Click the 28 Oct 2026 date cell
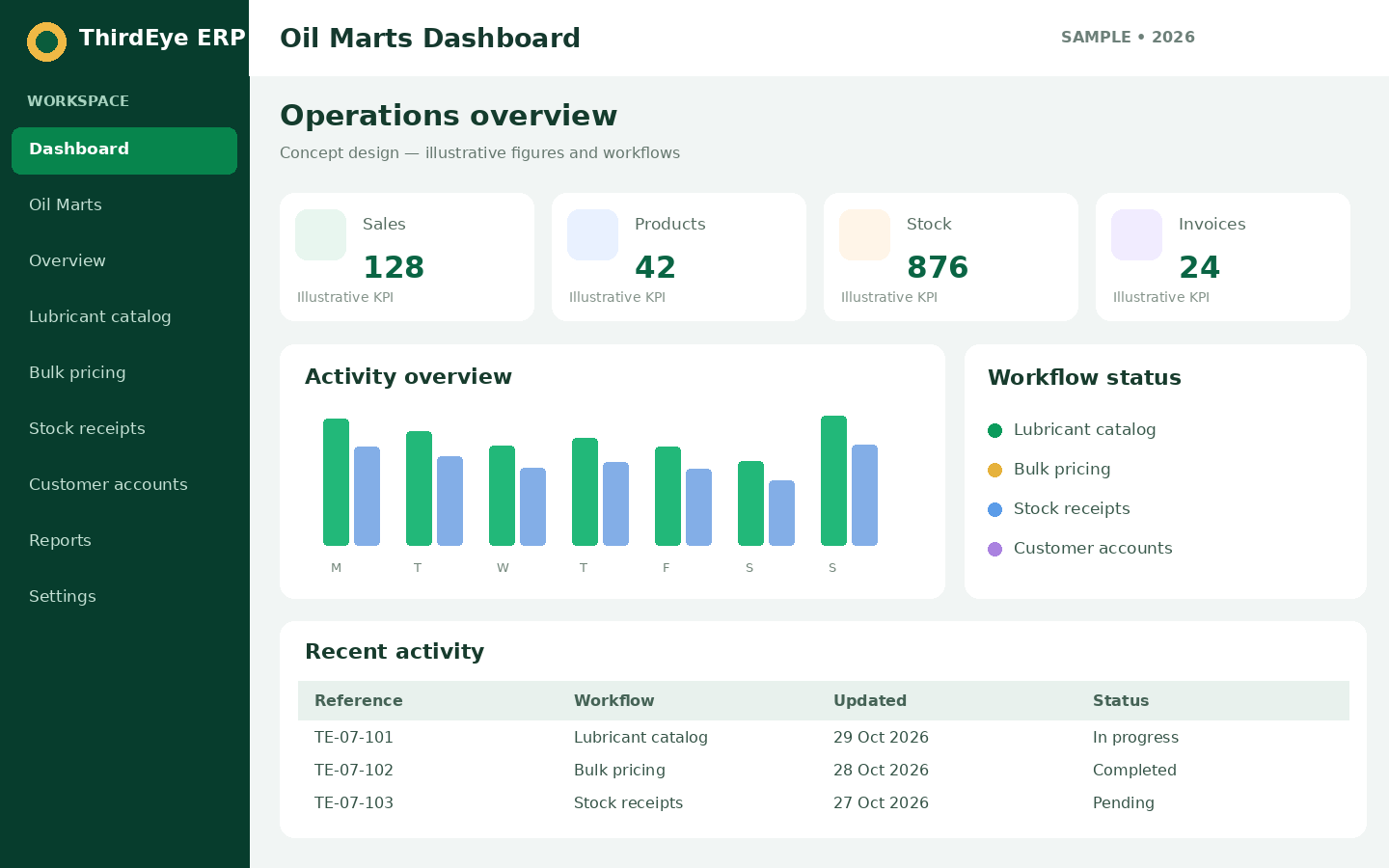The width and height of the screenshot is (1389, 868). [881, 770]
